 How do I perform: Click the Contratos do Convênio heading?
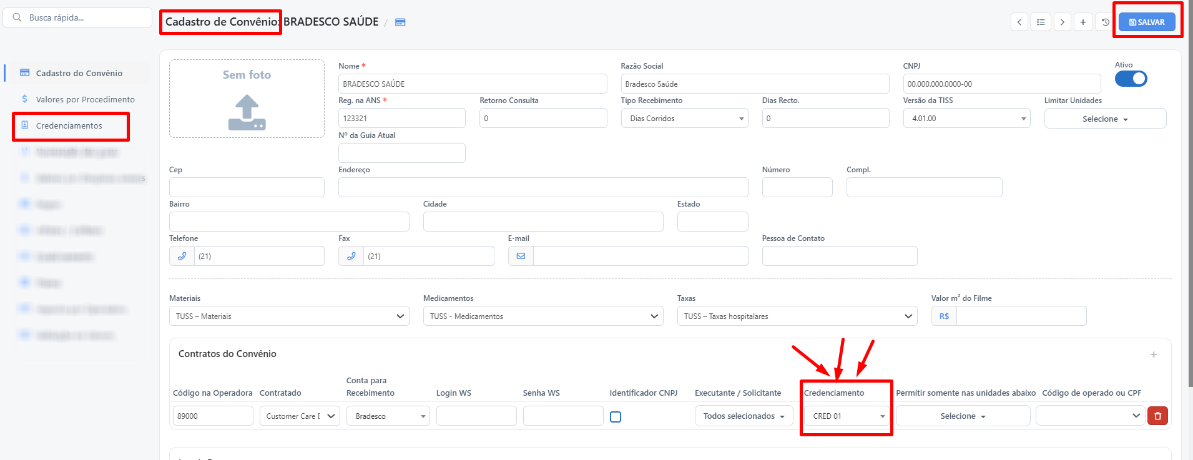point(227,354)
